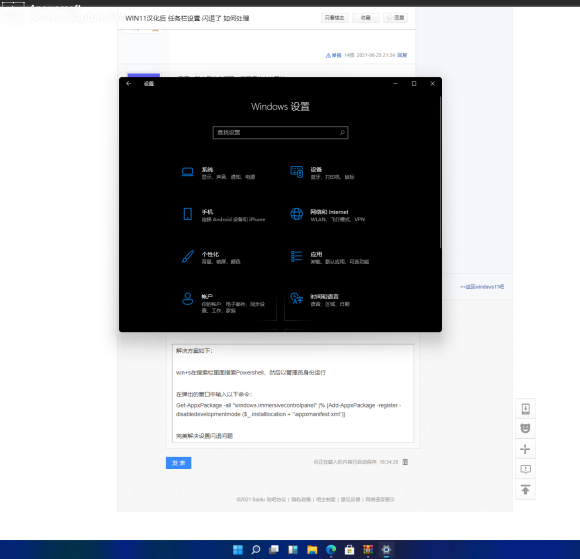Open the Devices (设备) settings category
Image resolution: width=580 pixels, height=559 pixels.
[322, 173]
